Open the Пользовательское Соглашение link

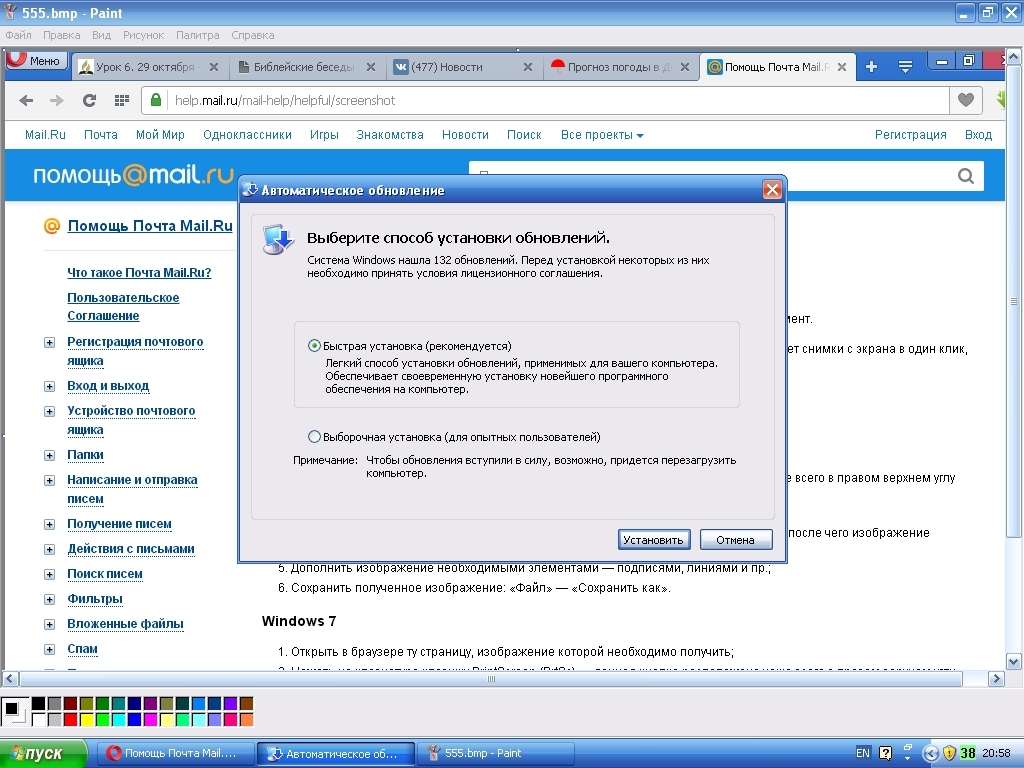pos(123,306)
